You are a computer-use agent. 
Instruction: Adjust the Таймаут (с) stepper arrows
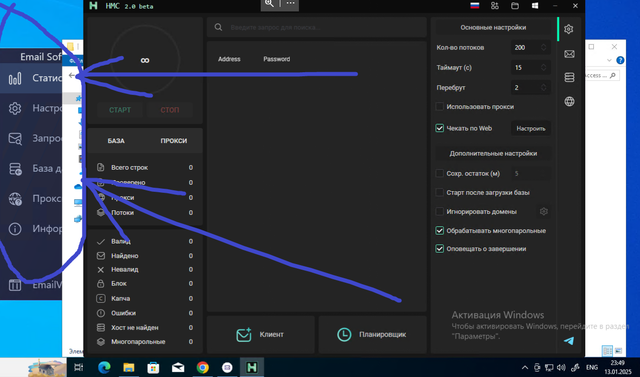click(543, 67)
